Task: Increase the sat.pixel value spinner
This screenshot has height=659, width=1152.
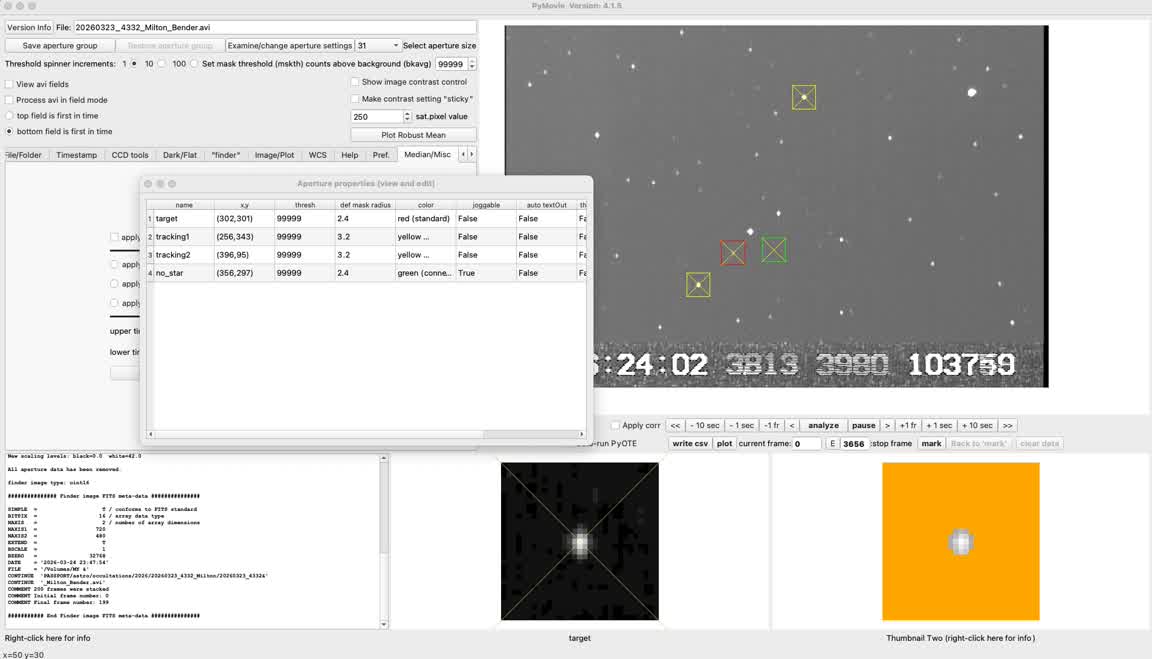Action: pyautogui.click(x=407, y=114)
